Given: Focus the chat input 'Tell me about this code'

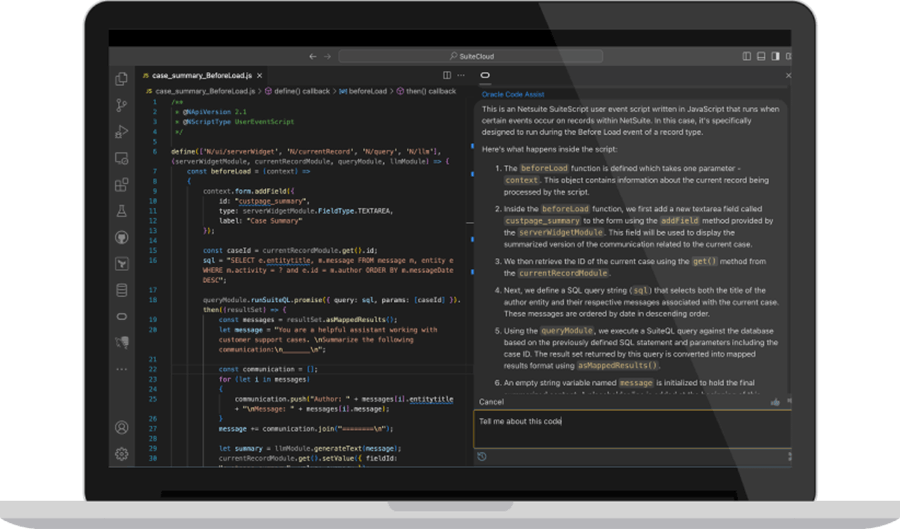Looking at the screenshot, I should [631, 429].
